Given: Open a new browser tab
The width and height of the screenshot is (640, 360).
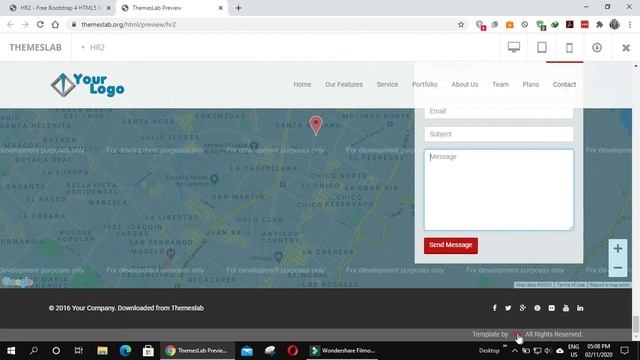Looking at the screenshot, I should pos(238,8).
